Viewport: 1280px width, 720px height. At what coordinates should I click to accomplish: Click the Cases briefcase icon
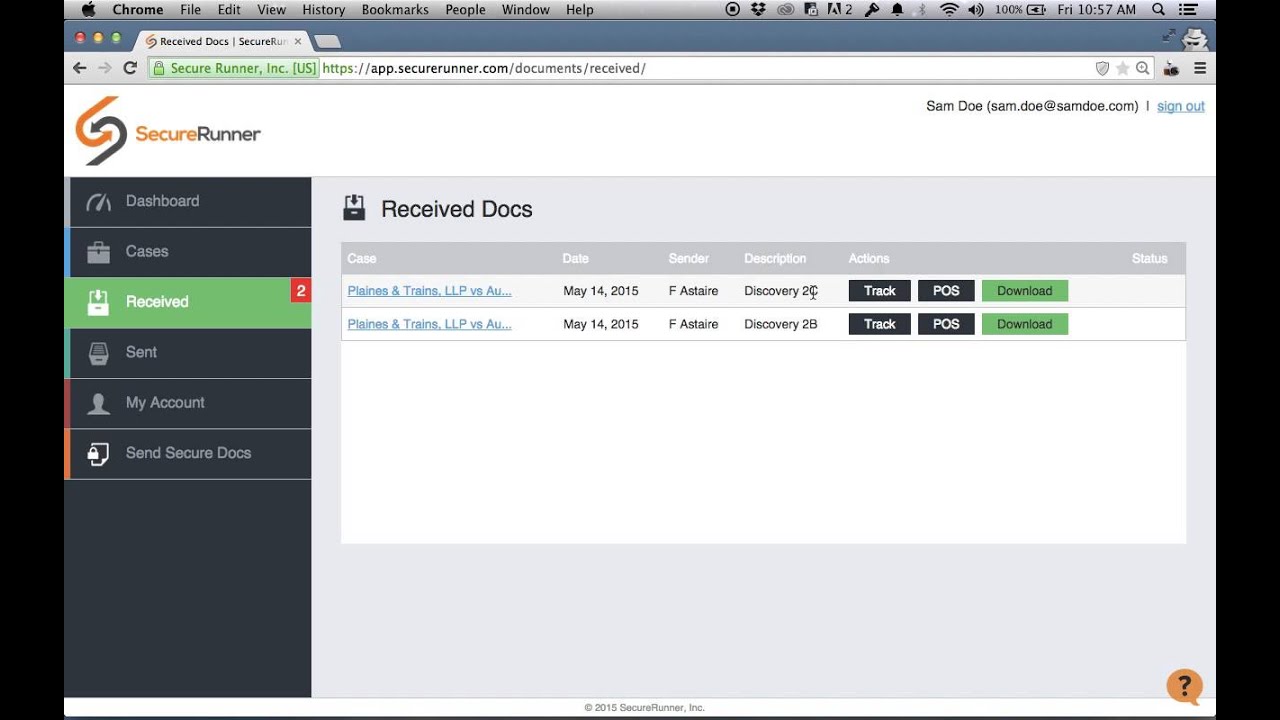click(x=98, y=252)
